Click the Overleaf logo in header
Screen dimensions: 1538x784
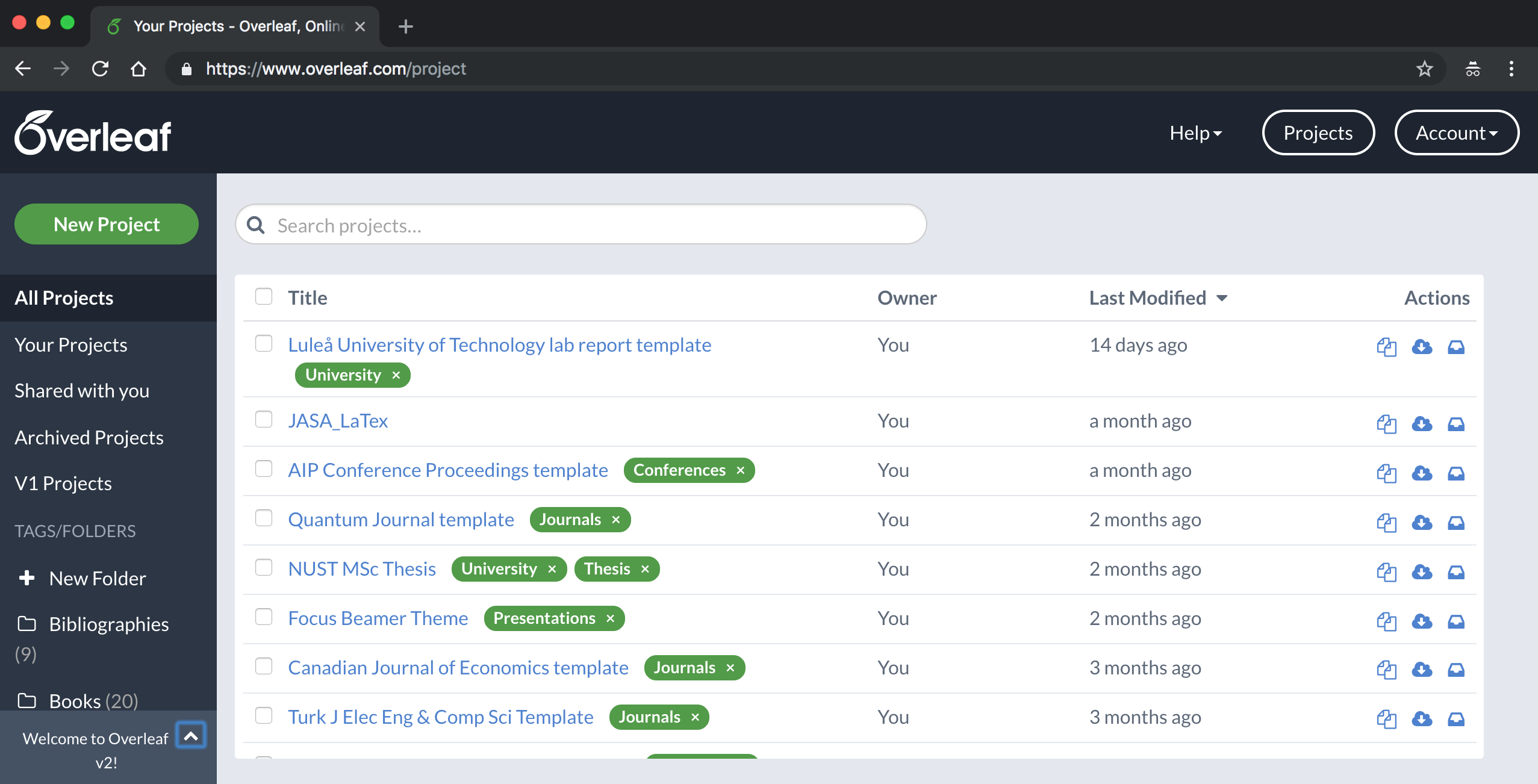click(x=93, y=133)
